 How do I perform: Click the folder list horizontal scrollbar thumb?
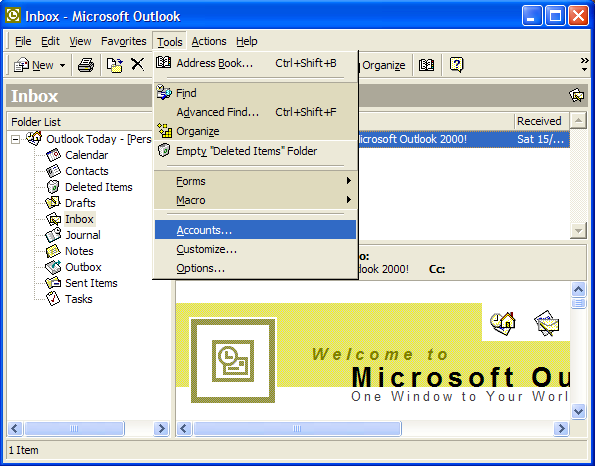[74, 428]
